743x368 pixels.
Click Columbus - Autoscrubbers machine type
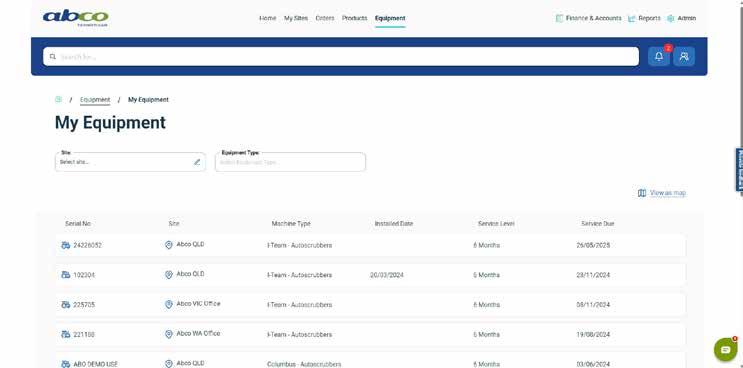304,364
